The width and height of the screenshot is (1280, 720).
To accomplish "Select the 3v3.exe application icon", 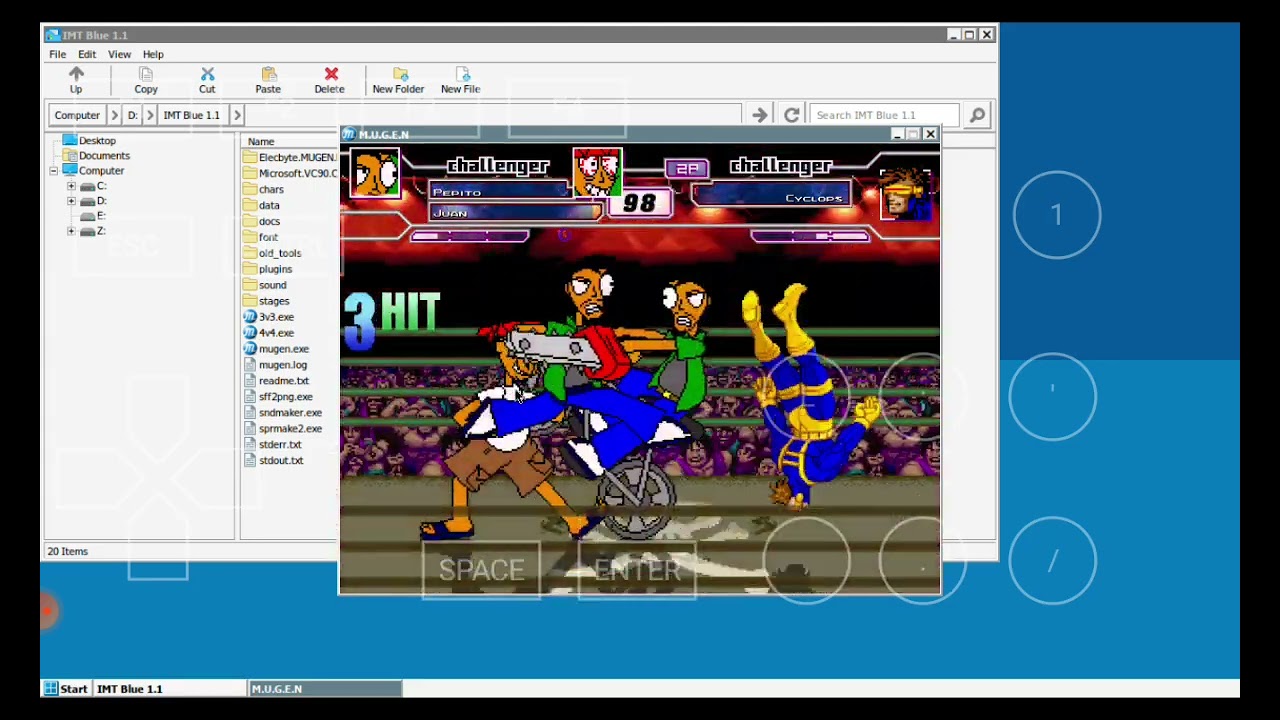I will coord(250,317).
